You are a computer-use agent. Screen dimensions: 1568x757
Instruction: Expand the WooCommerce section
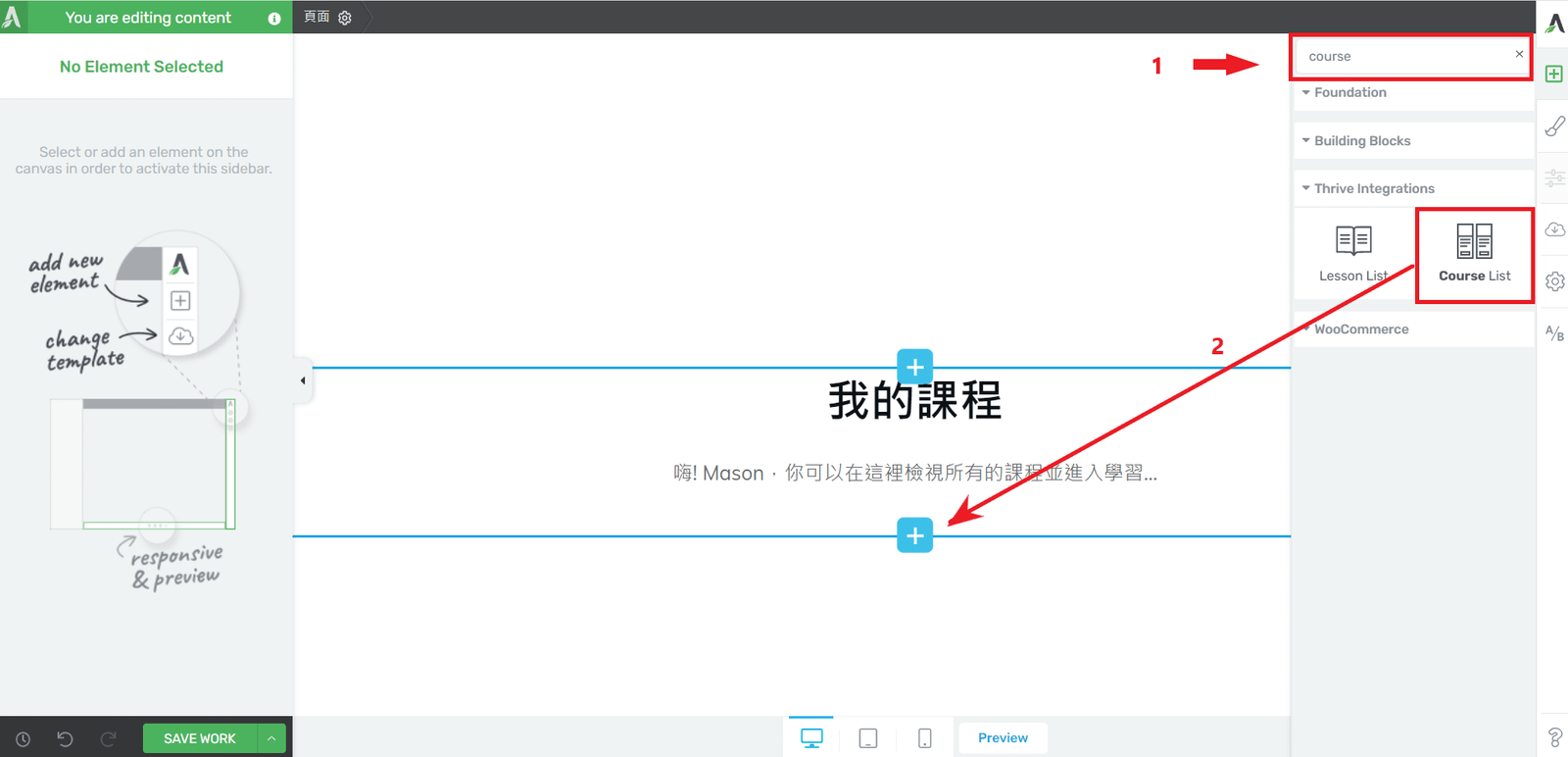pos(1413,329)
